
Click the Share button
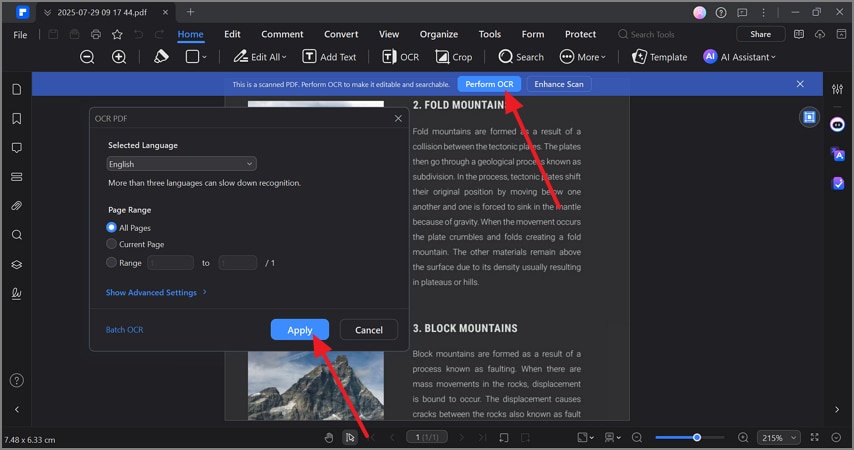pyautogui.click(x=760, y=34)
